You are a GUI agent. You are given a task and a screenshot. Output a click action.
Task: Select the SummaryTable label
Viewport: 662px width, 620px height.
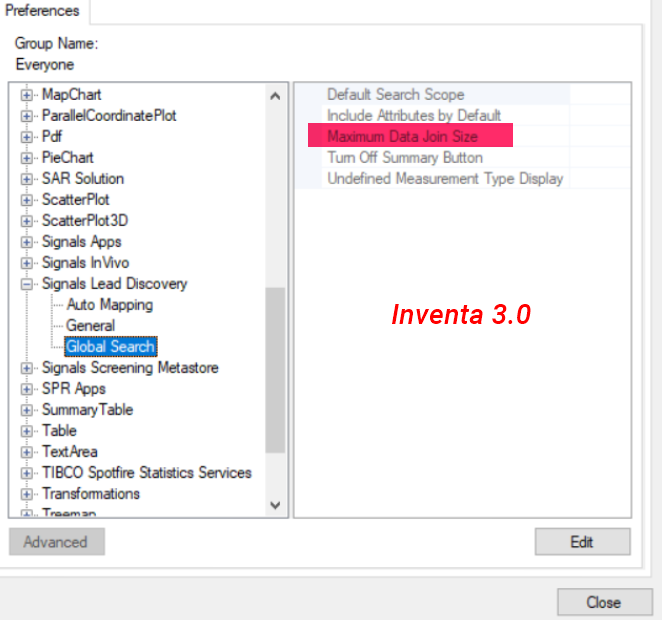pos(87,410)
